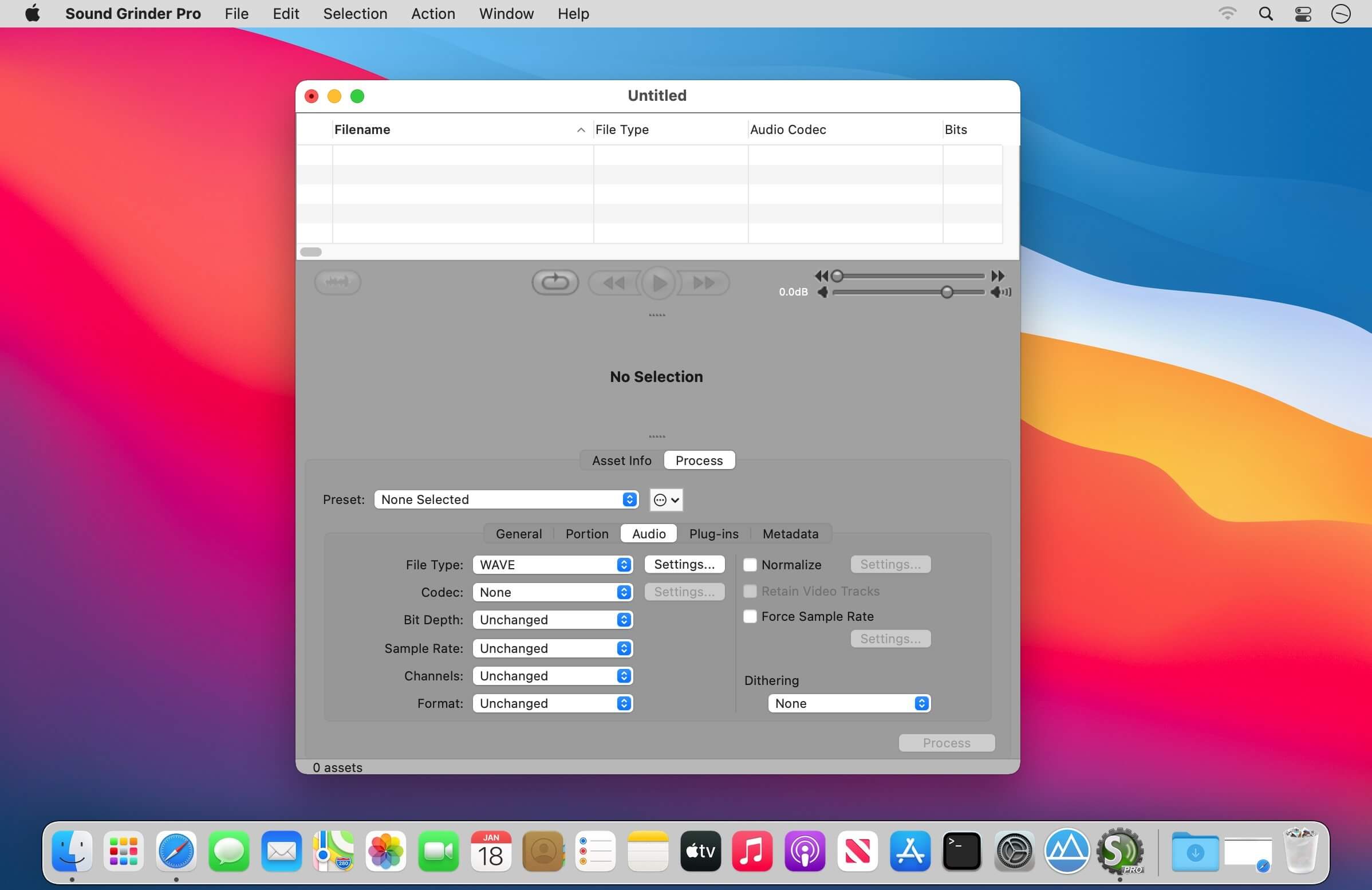Screen dimensions: 1372x890
Task: Switch to the Plug-ins tab
Action: [x=713, y=534]
